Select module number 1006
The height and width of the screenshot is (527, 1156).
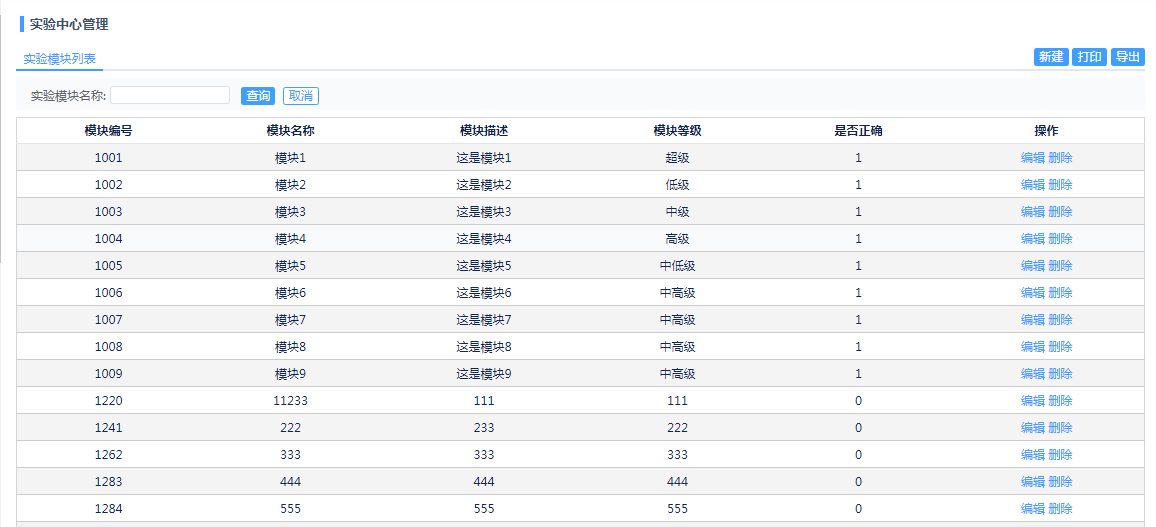point(108,293)
